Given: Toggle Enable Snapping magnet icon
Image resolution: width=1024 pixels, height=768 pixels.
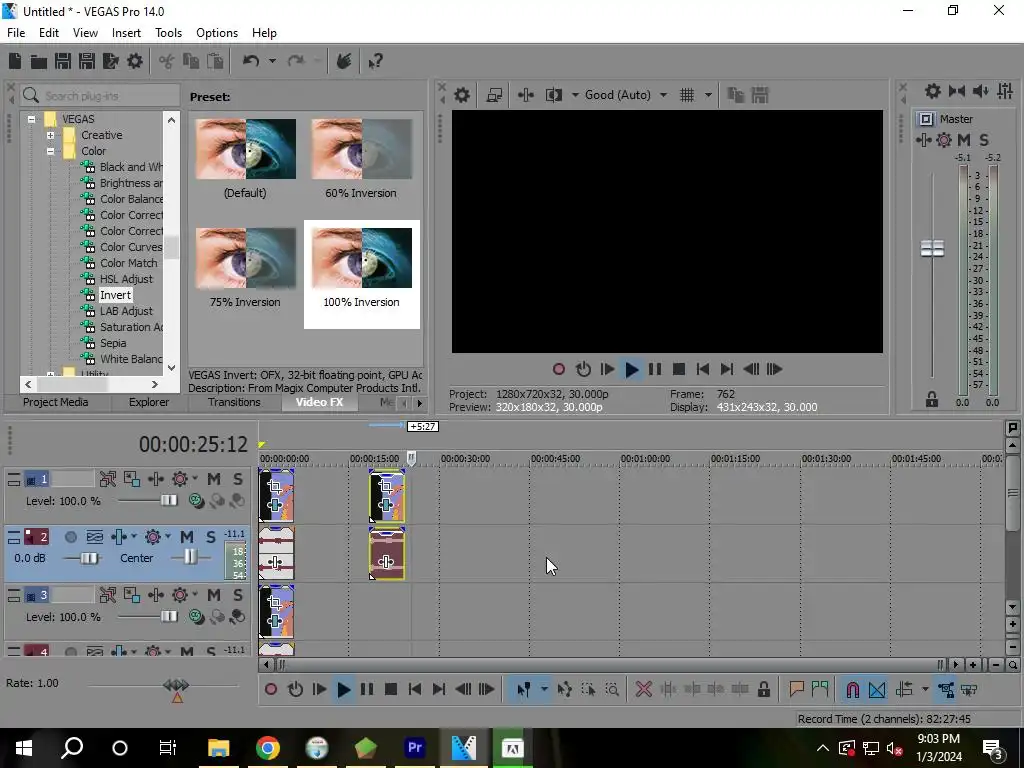Looking at the screenshot, I should (852, 690).
